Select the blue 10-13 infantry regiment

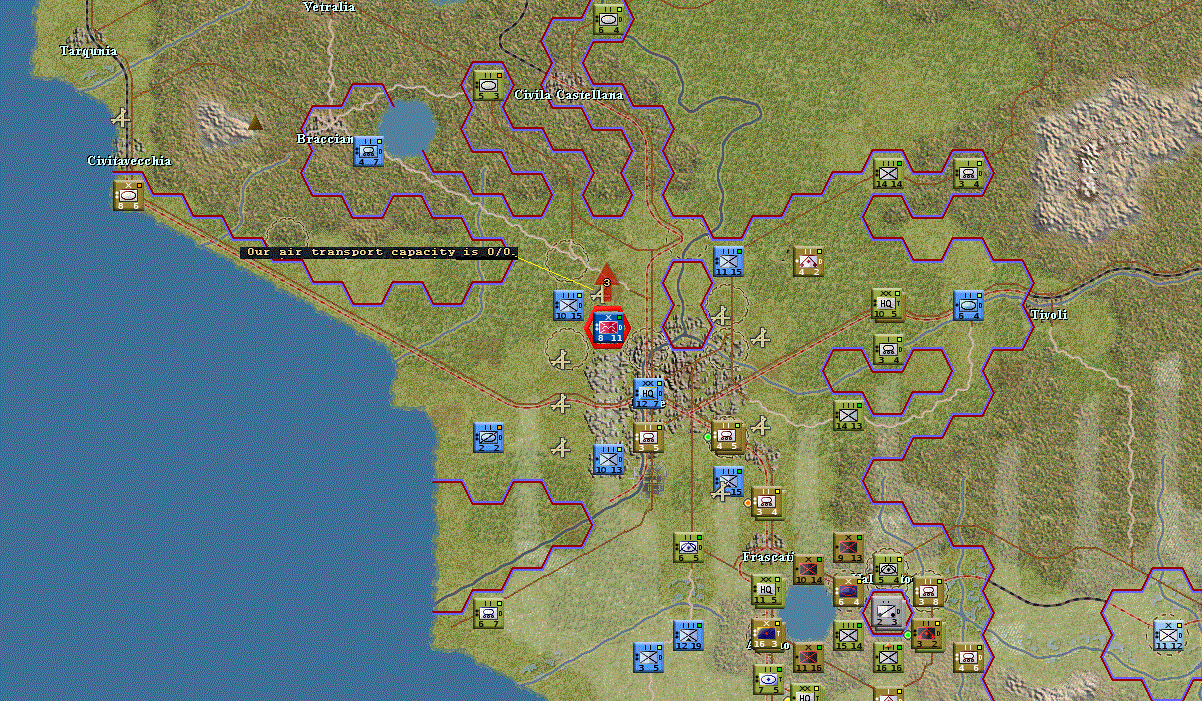tap(609, 459)
